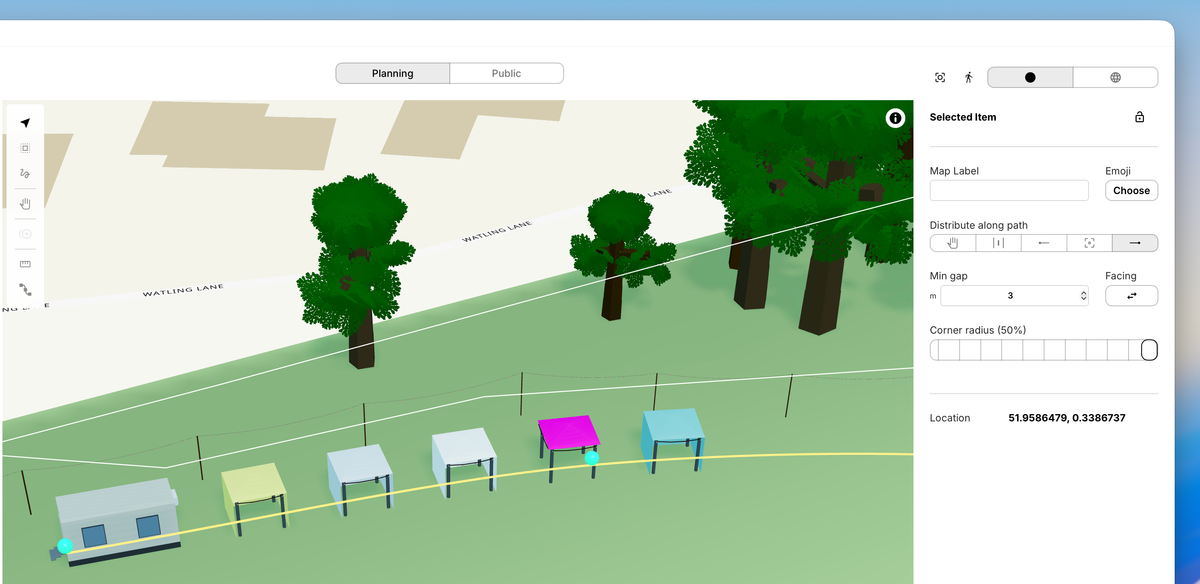This screenshot has height=584, width=1200.
Task: Choose an emoji for the item
Action: point(1131,190)
